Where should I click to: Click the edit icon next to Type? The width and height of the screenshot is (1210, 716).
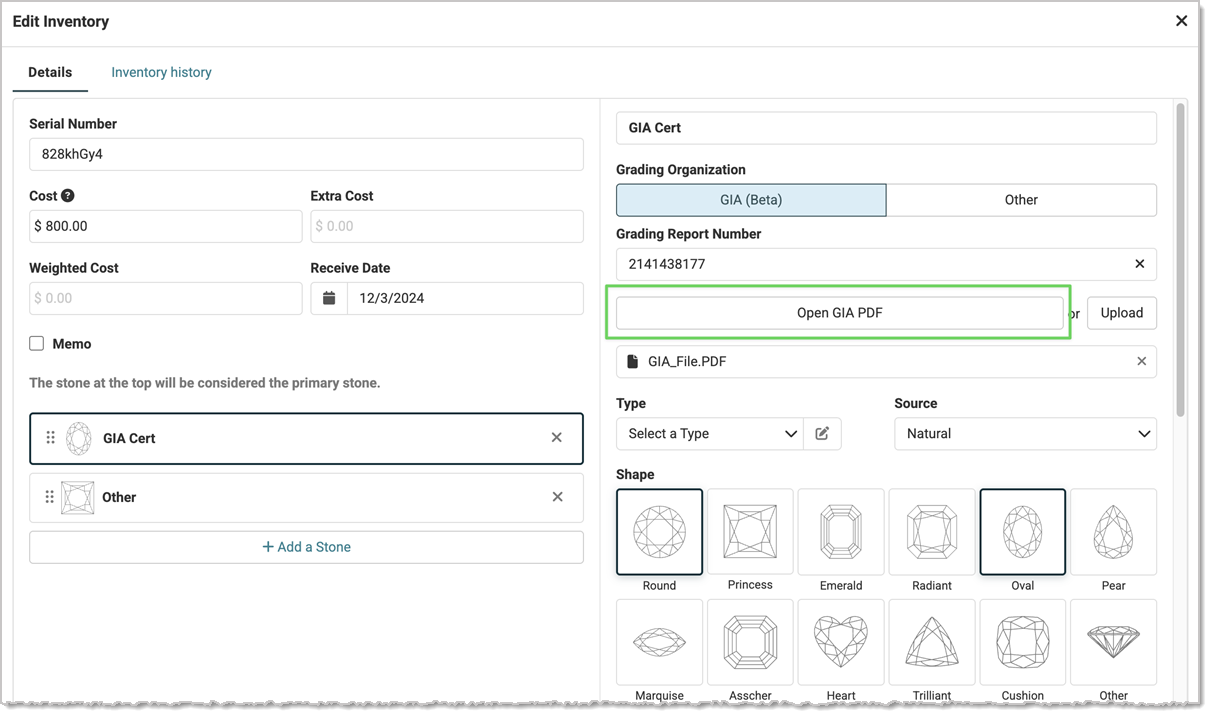(x=822, y=434)
